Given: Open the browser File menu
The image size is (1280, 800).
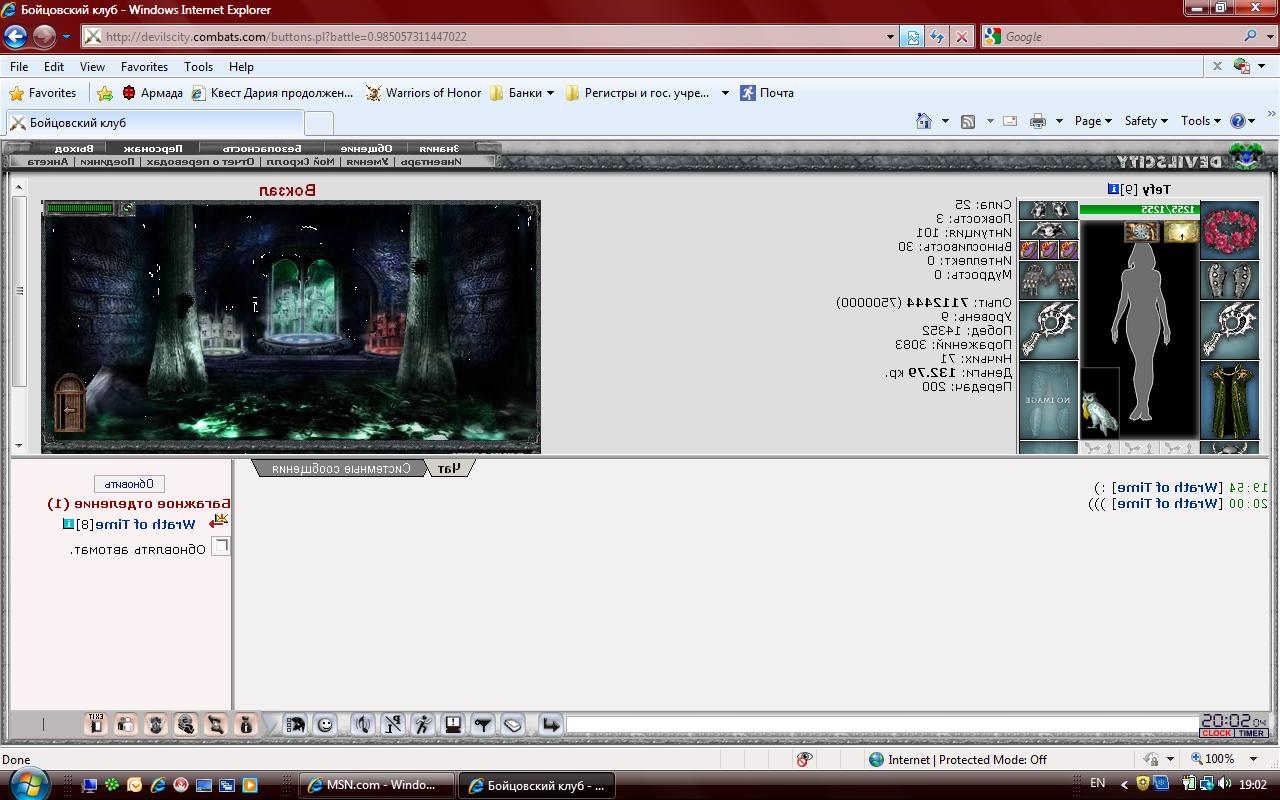Looking at the screenshot, I should (19, 67).
